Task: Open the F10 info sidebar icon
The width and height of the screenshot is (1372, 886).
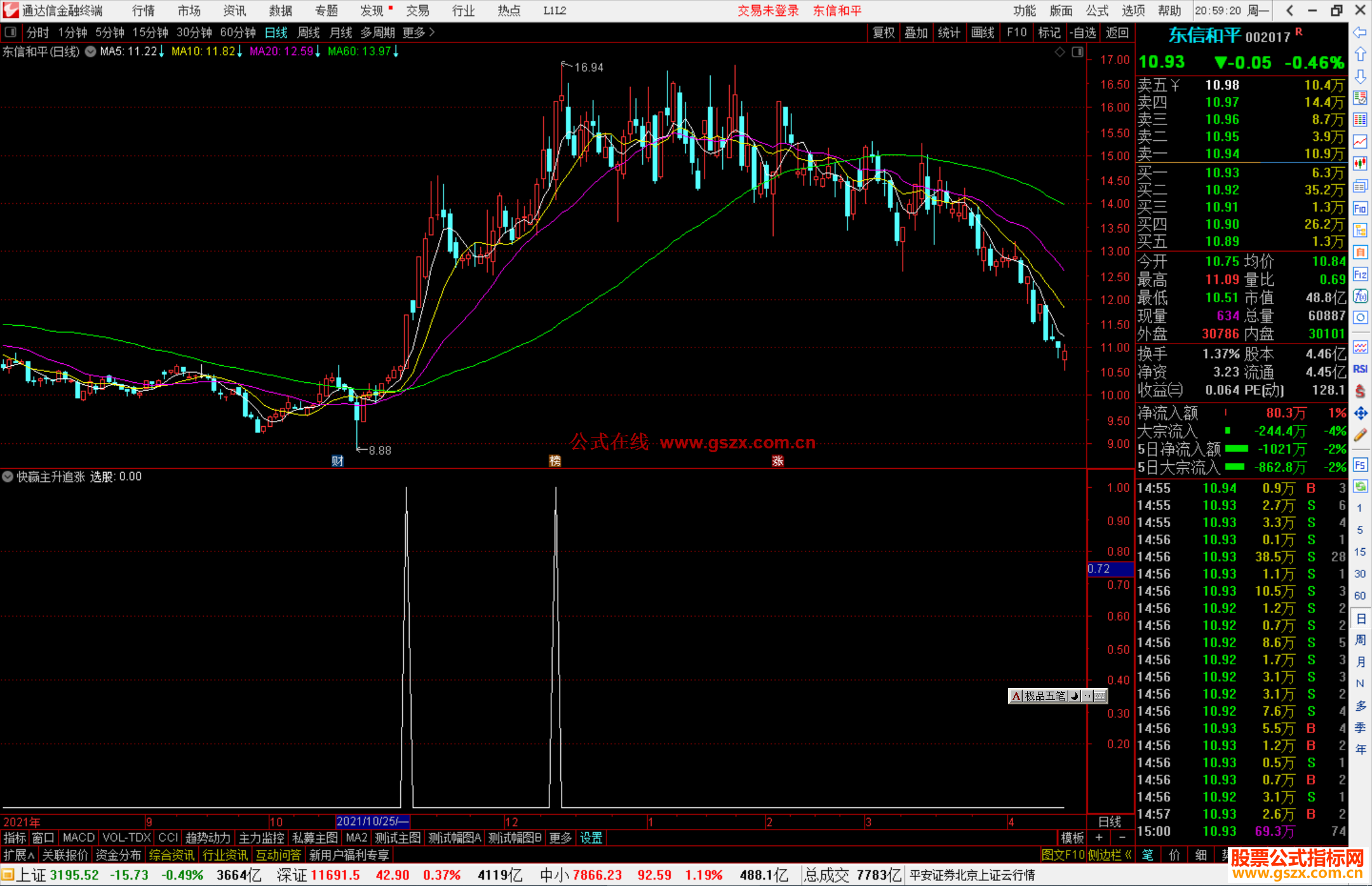Action: (1360, 208)
